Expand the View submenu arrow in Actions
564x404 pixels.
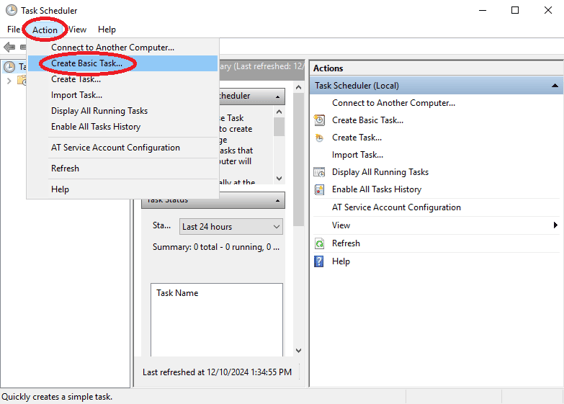(x=555, y=225)
